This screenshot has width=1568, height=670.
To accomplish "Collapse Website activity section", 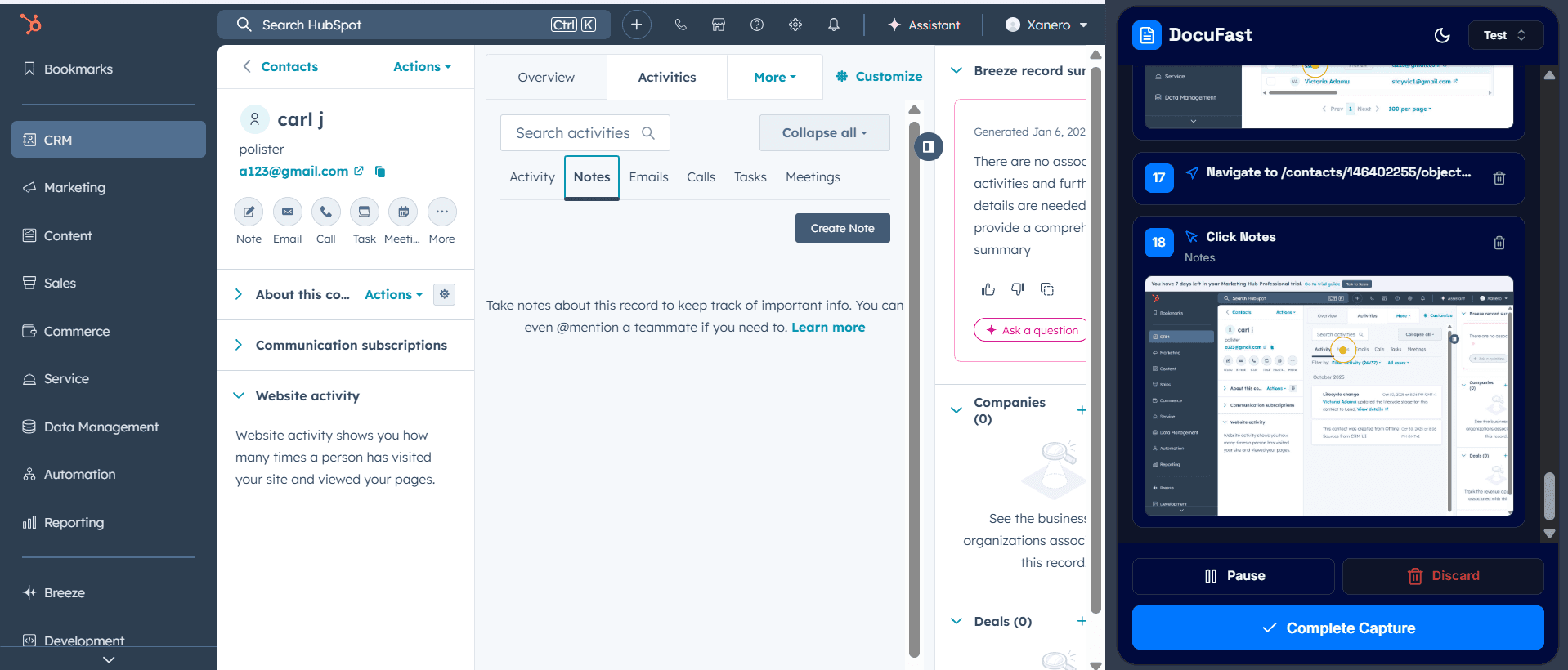I will (238, 395).
